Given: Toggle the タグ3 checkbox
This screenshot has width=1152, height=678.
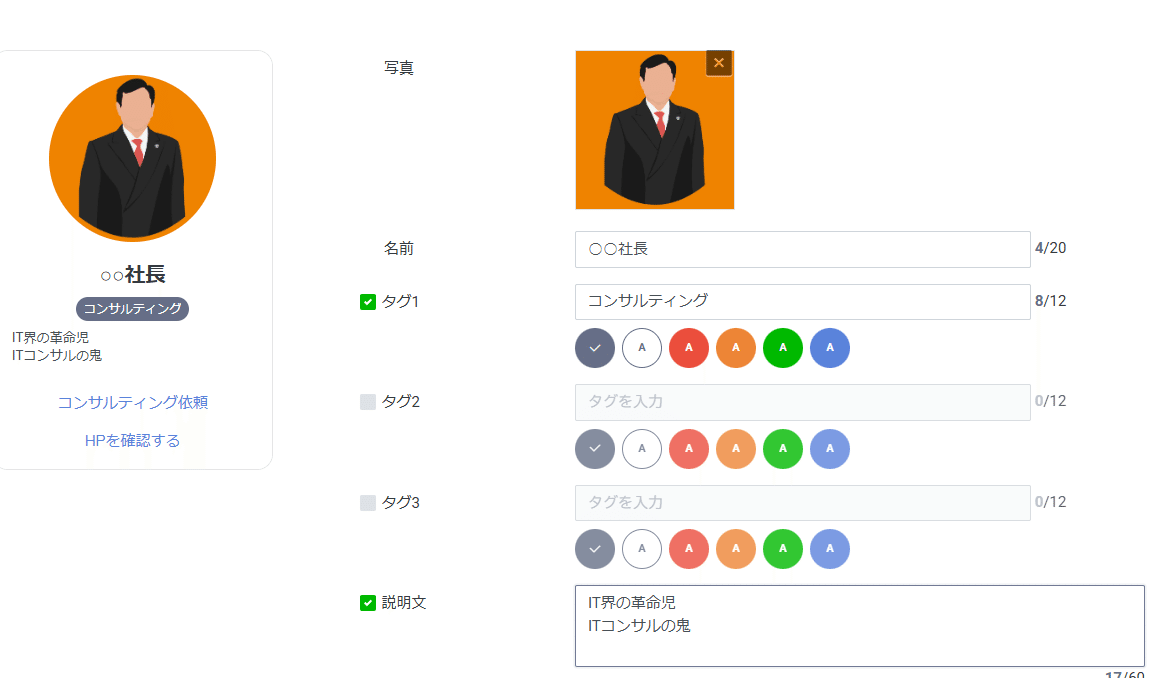Looking at the screenshot, I should [x=368, y=503].
